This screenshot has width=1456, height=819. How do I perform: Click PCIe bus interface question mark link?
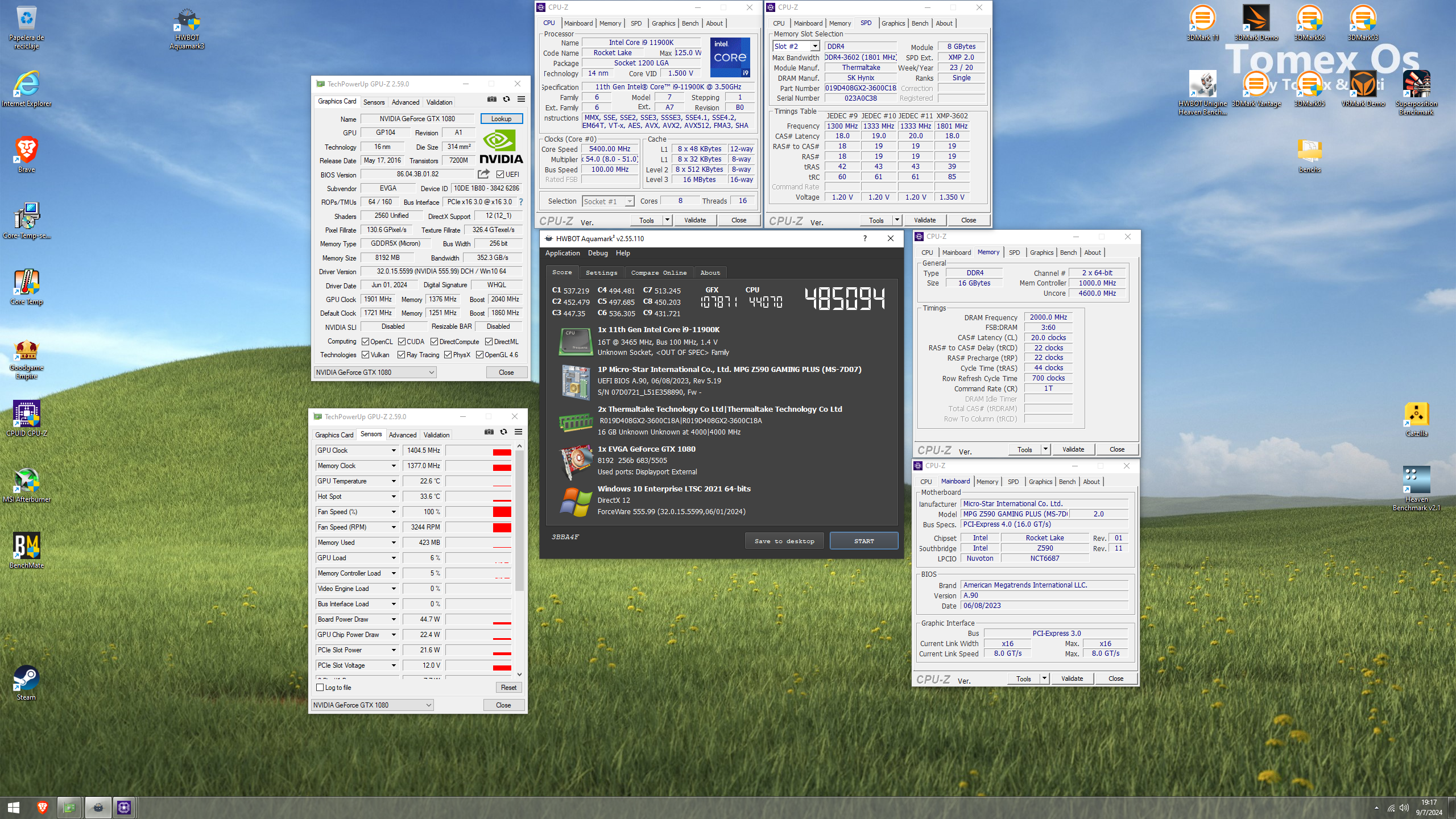(x=520, y=202)
